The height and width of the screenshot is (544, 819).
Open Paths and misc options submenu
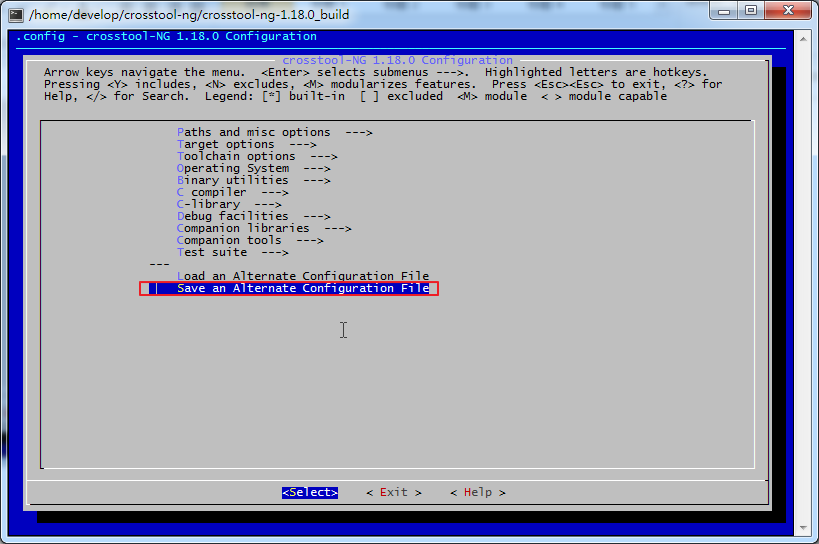pyautogui.click(x=274, y=132)
